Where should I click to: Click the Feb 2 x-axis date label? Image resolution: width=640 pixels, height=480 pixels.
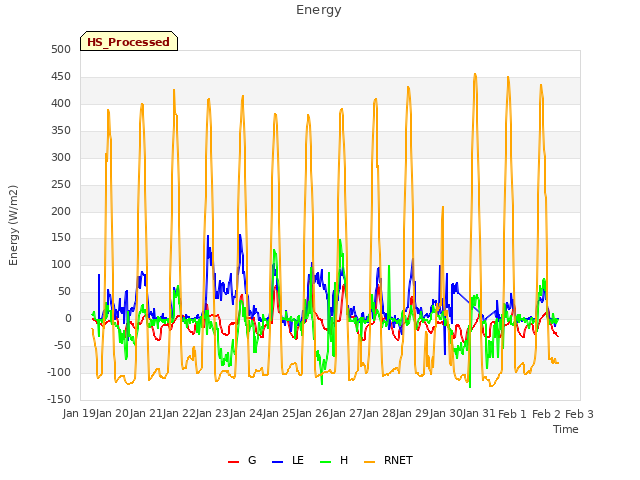[546, 414]
